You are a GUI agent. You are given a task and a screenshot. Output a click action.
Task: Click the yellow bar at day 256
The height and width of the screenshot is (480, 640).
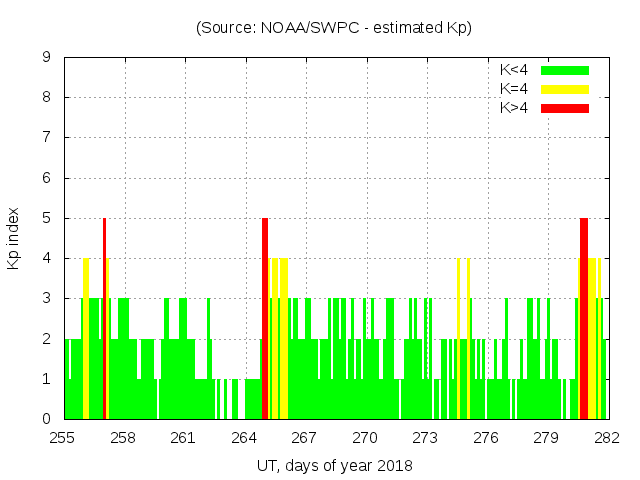(x=87, y=338)
